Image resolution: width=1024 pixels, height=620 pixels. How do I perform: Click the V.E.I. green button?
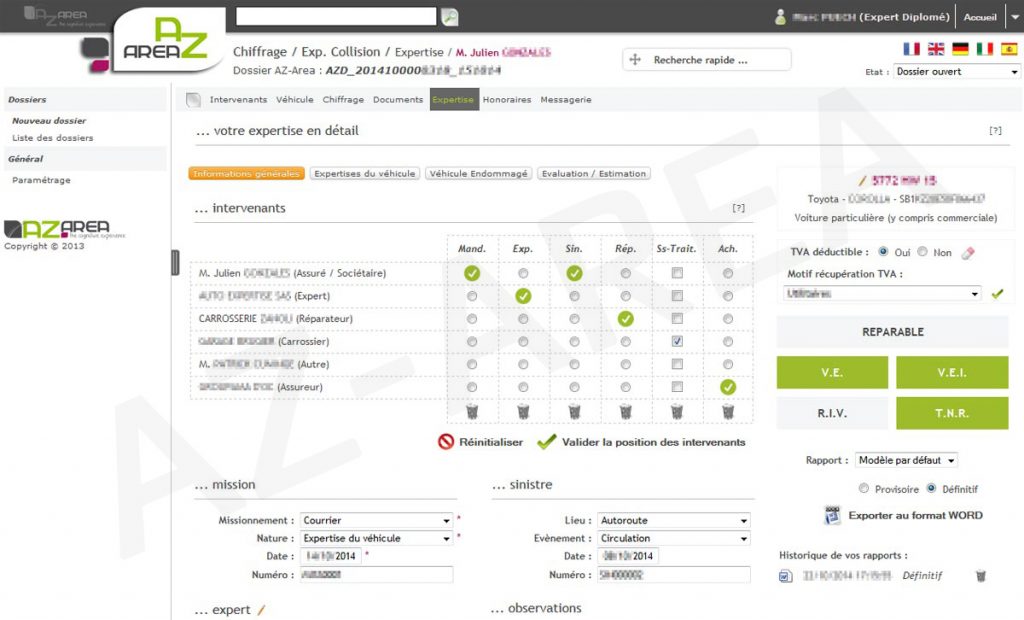(x=951, y=372)
